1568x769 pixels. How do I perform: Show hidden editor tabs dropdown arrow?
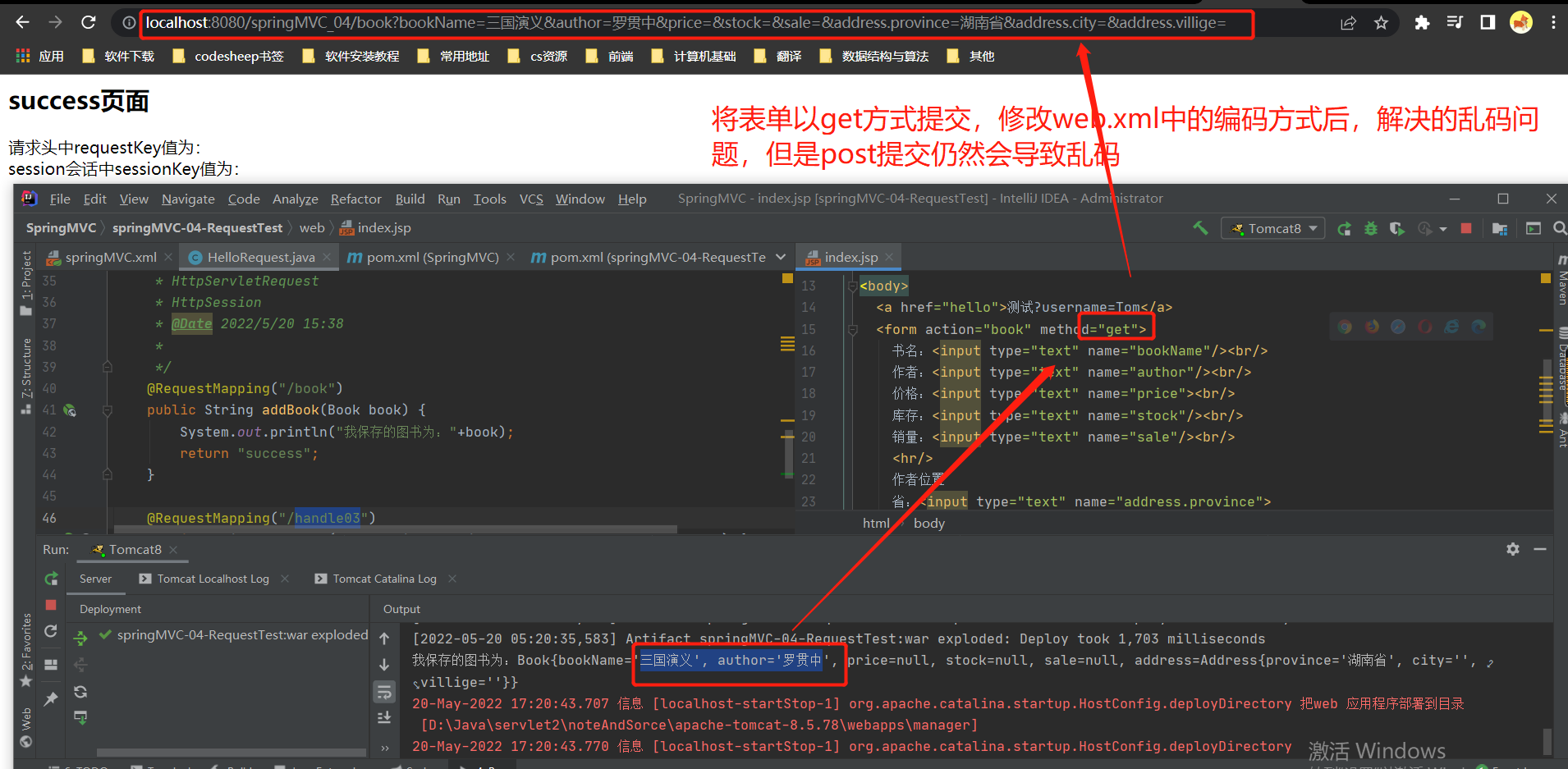[781, 257]
